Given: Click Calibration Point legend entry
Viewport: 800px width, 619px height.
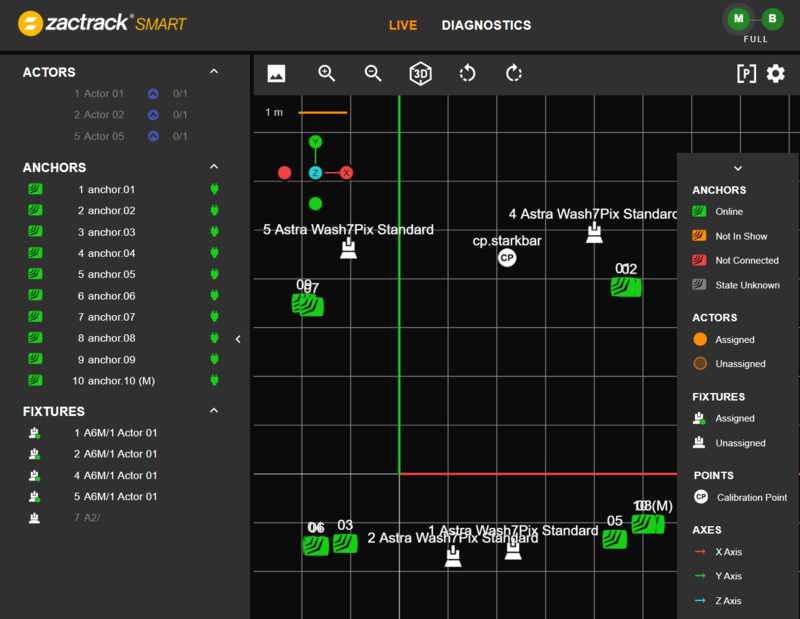Looking at the screenshot, I should 740,497.
